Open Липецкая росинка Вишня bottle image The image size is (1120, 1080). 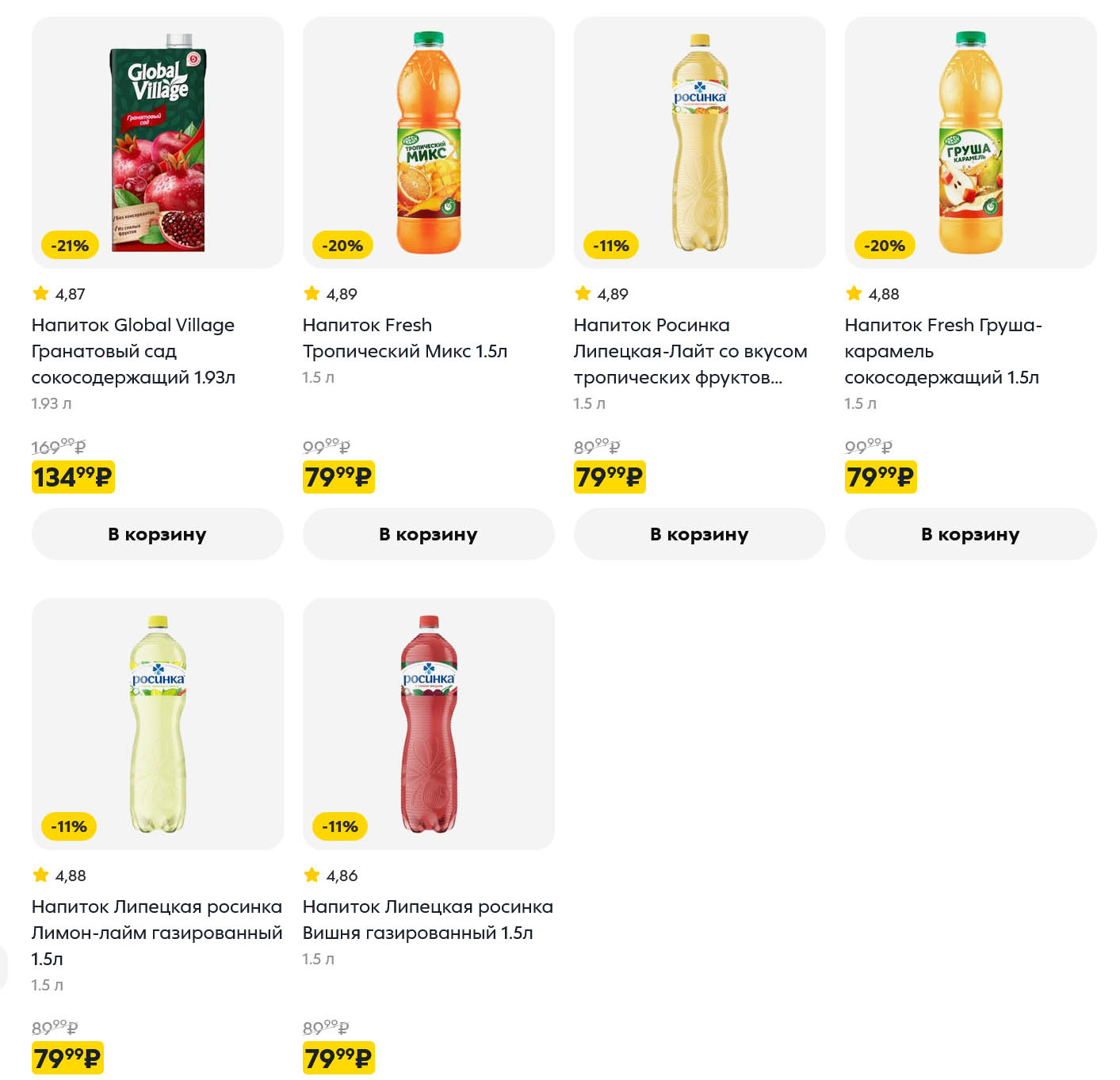click(429, 724)
